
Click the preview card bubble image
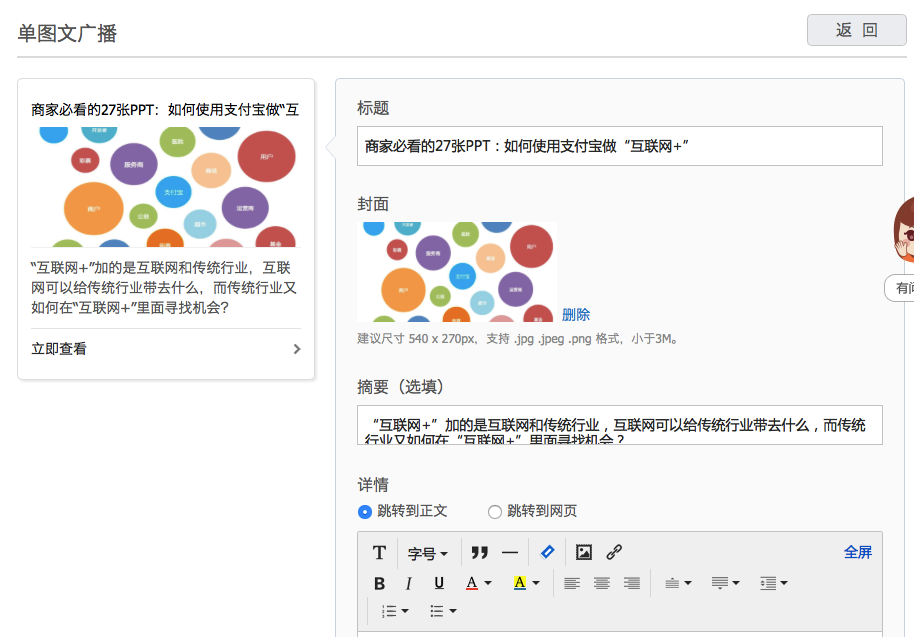[x=166, y=187]
